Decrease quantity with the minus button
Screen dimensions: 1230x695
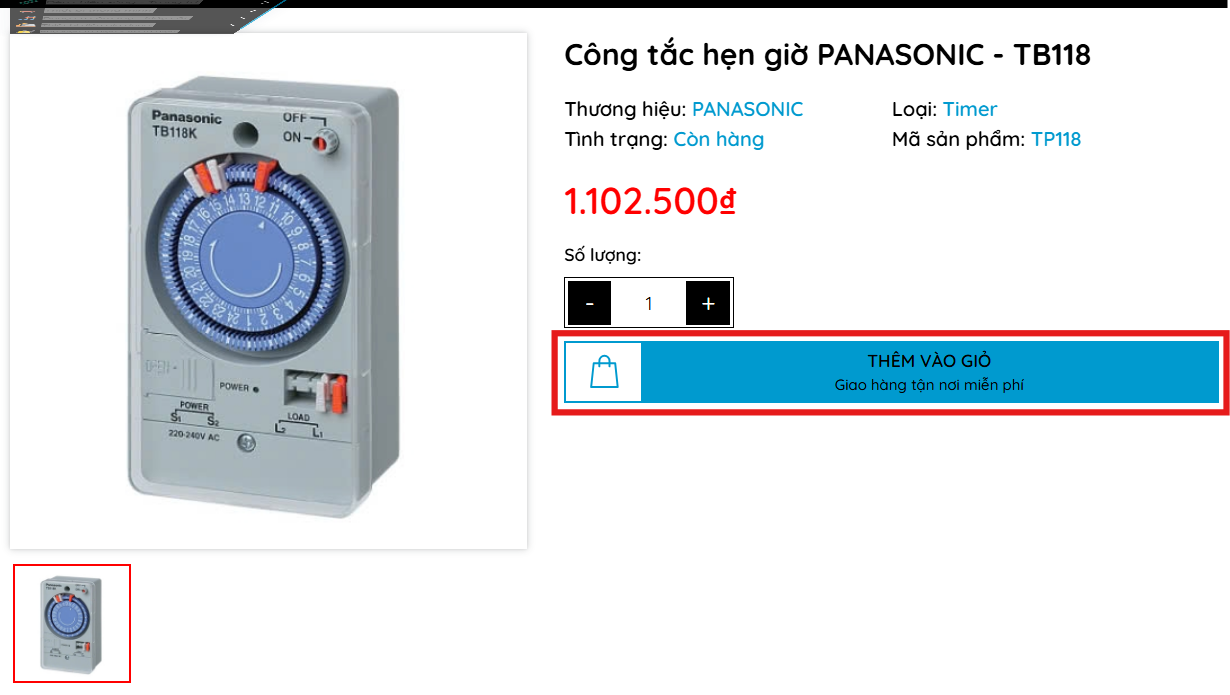point(590,303)
